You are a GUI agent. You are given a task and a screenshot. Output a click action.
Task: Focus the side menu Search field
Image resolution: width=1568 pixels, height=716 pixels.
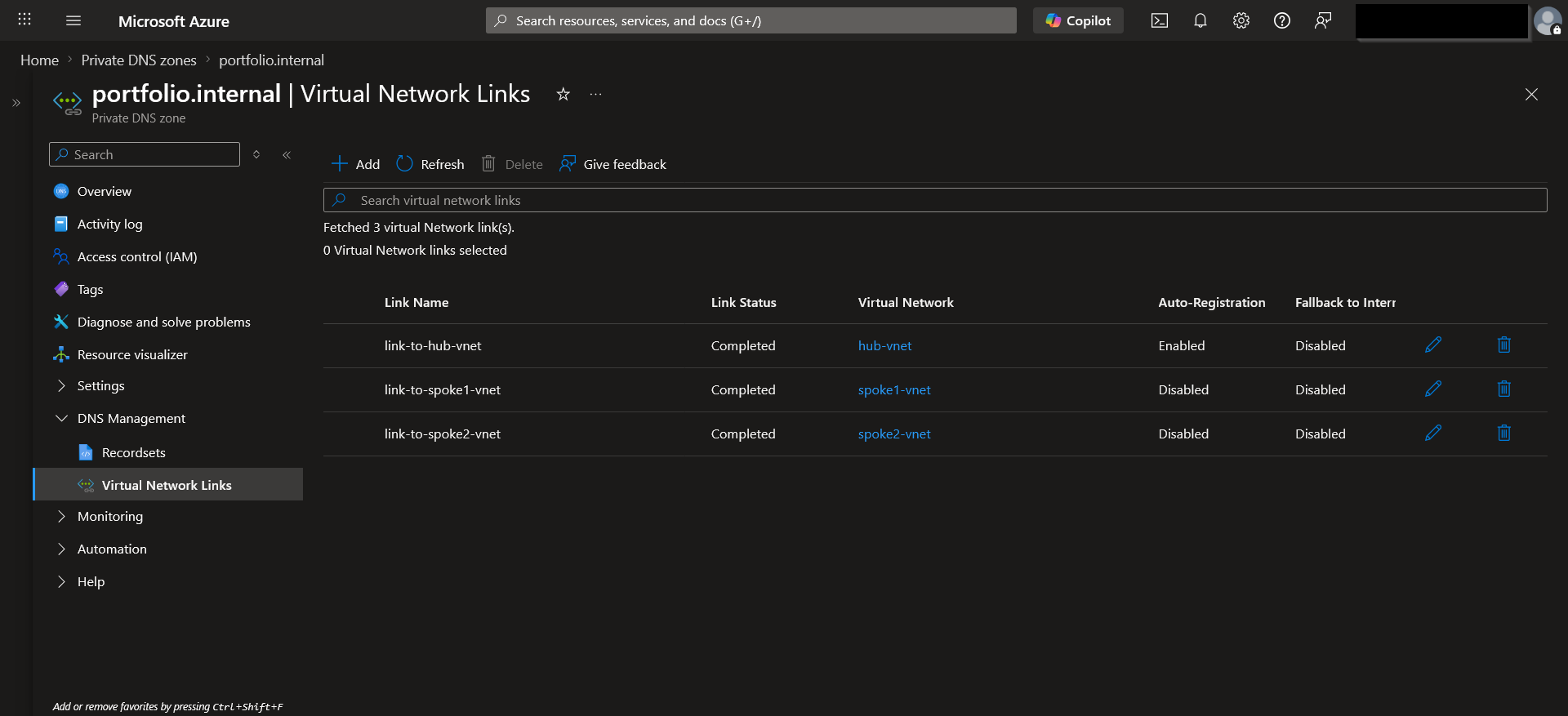[145, 154]
